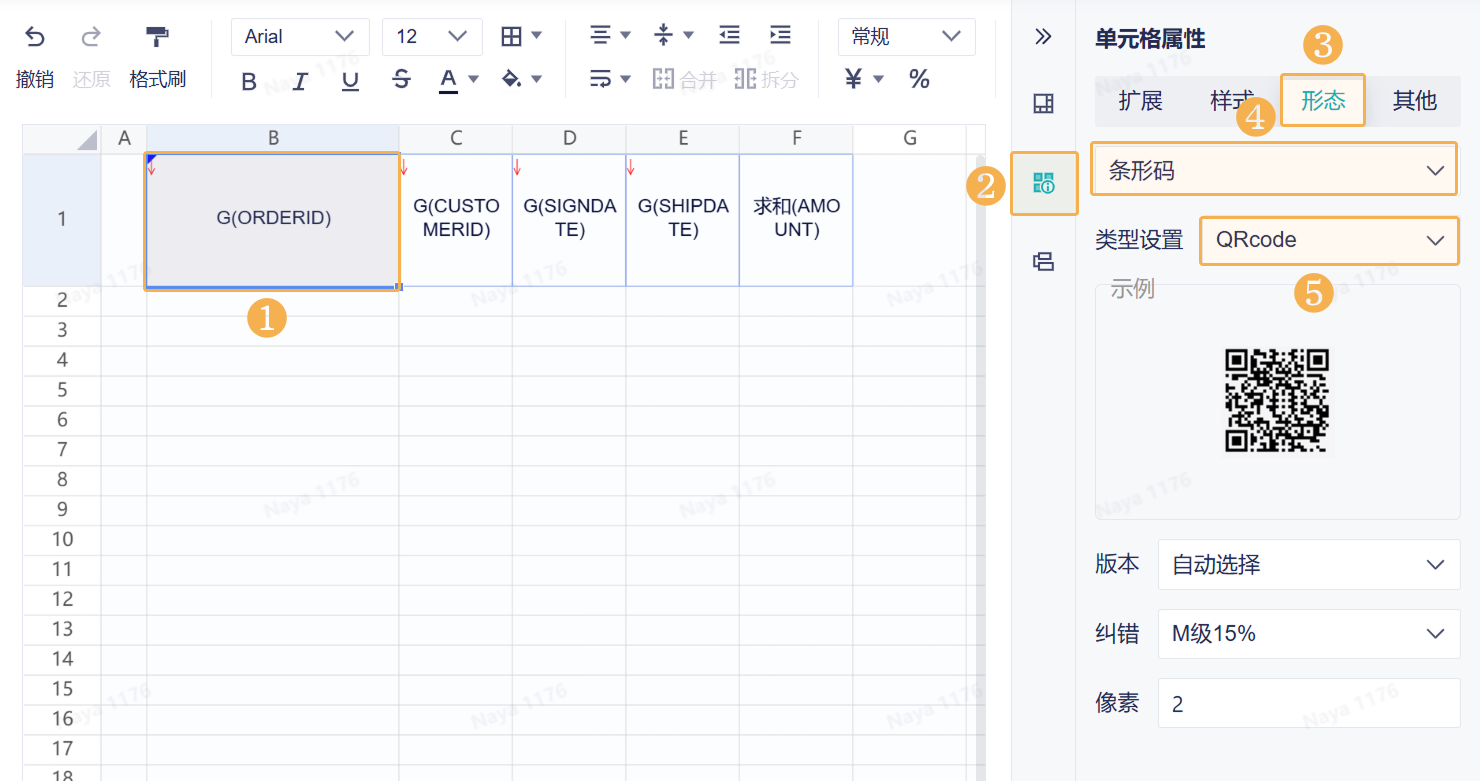The height and width of the screenshot is (781, 1480).
Task: Click the vertical alignment icon
Action: coord(663,36)
